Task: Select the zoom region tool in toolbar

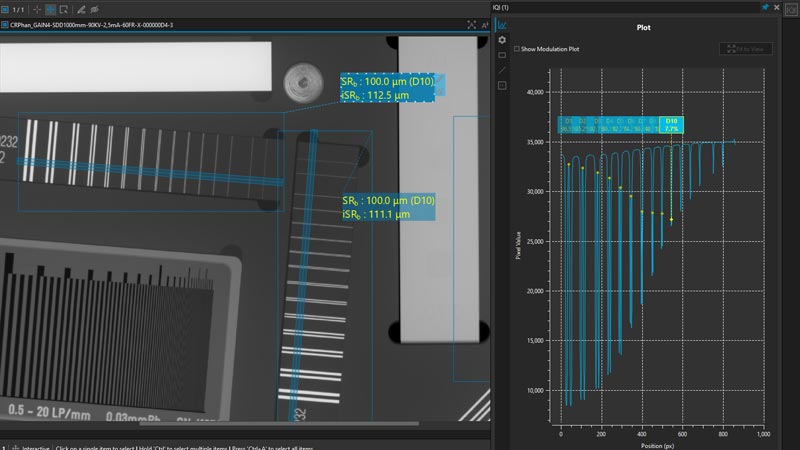Action: click(x=64, y=9)
